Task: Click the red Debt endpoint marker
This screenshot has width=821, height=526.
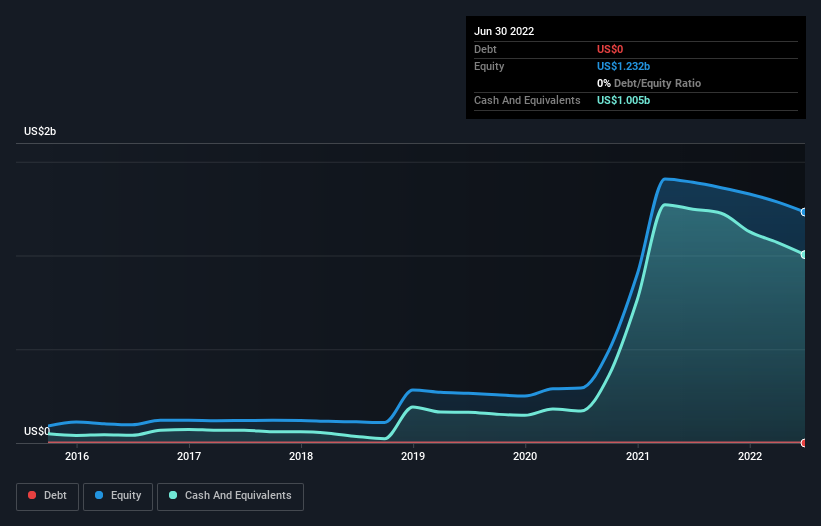Action: pos(804,443)
